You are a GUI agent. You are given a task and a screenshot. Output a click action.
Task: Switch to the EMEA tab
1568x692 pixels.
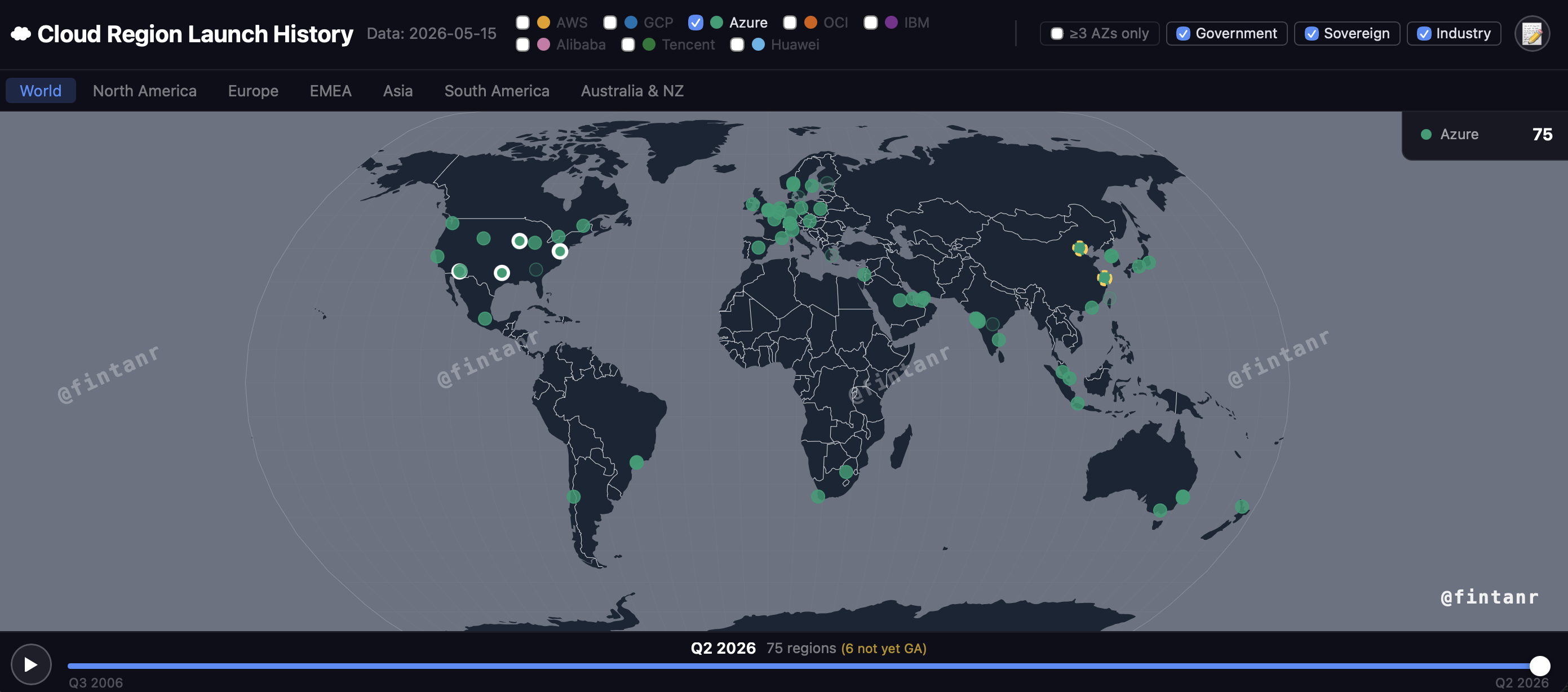click(330, 91)
